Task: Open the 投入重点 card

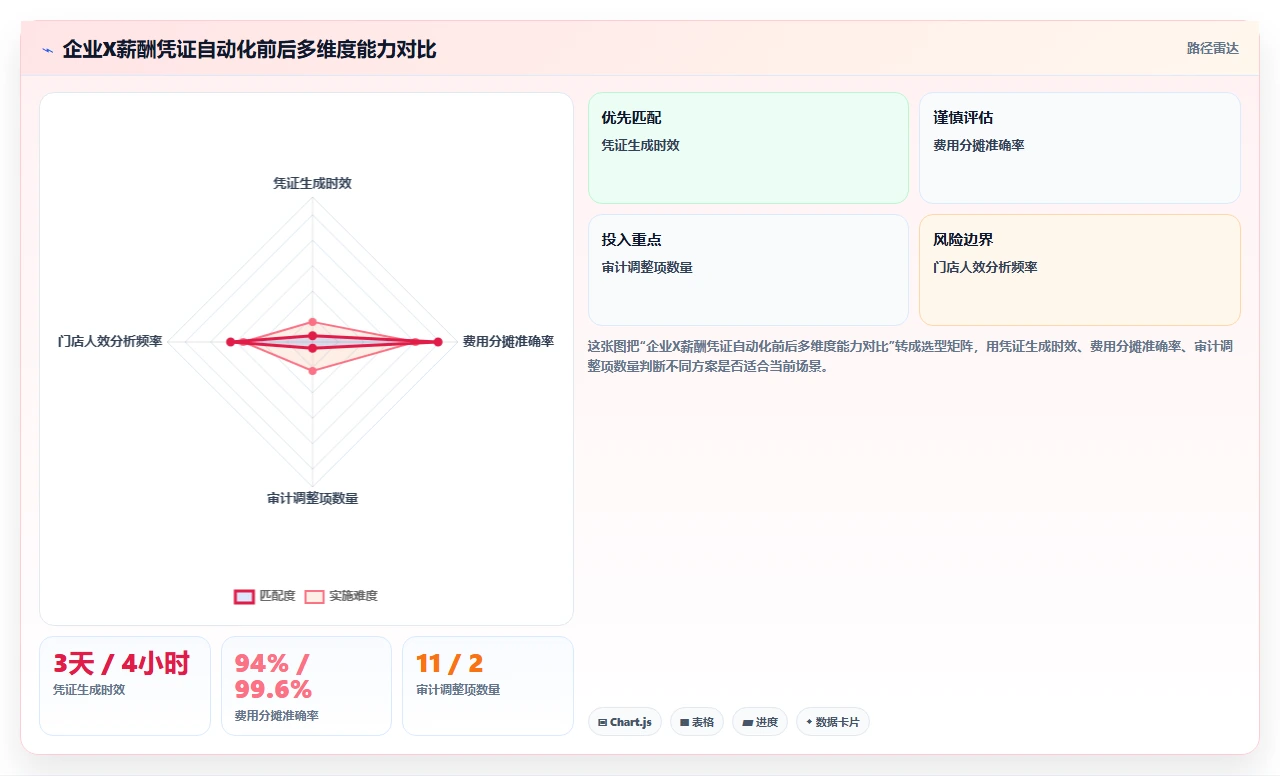Action: click(x=748, y=270)
